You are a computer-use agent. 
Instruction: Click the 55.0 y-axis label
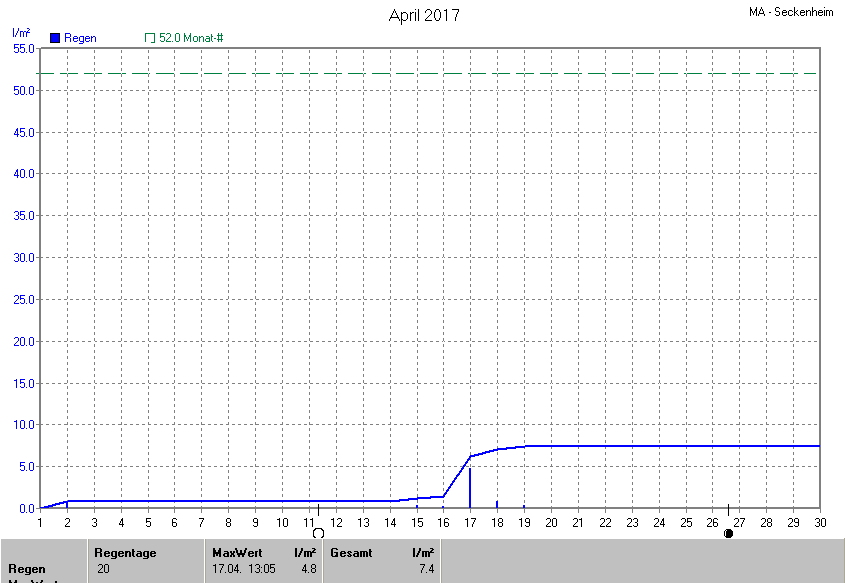24,48
